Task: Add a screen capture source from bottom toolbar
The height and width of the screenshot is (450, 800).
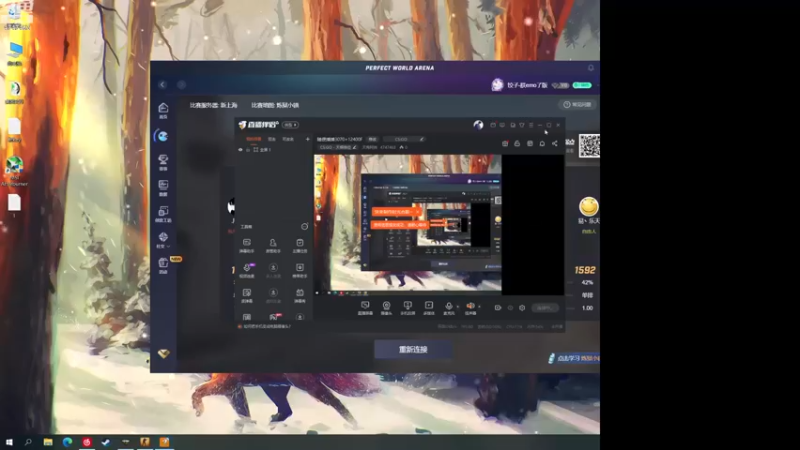Action: click(x=365, y=308)
